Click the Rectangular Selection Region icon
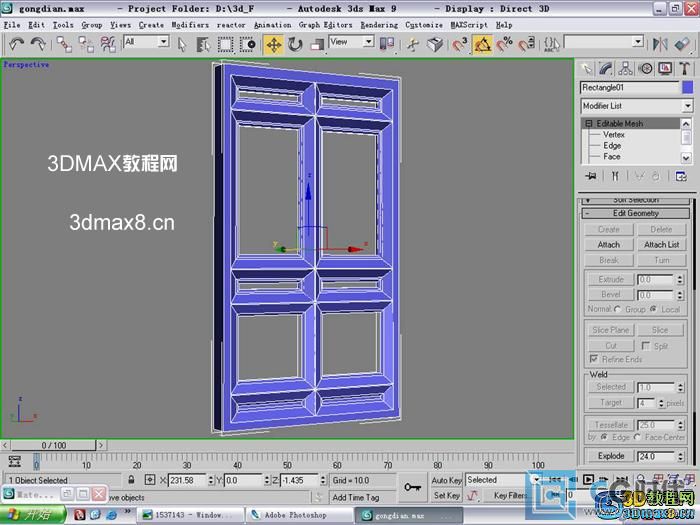The height and width of the screenshot is (525, 700). tap(225, 44)
